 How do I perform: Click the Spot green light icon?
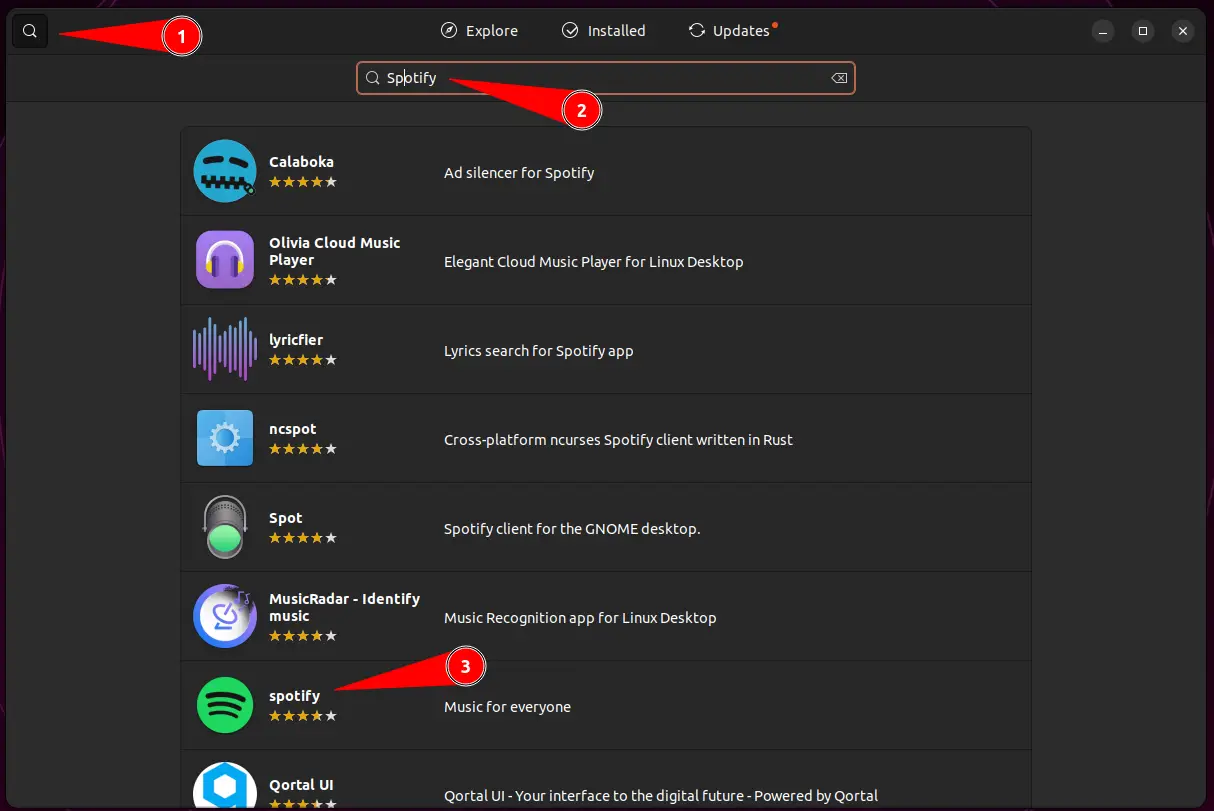tap(225, 527)
